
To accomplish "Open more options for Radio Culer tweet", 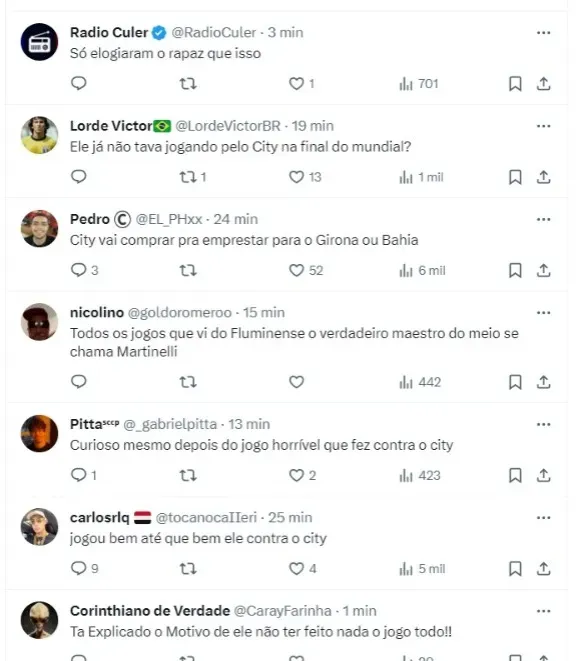I will (543, 32).
